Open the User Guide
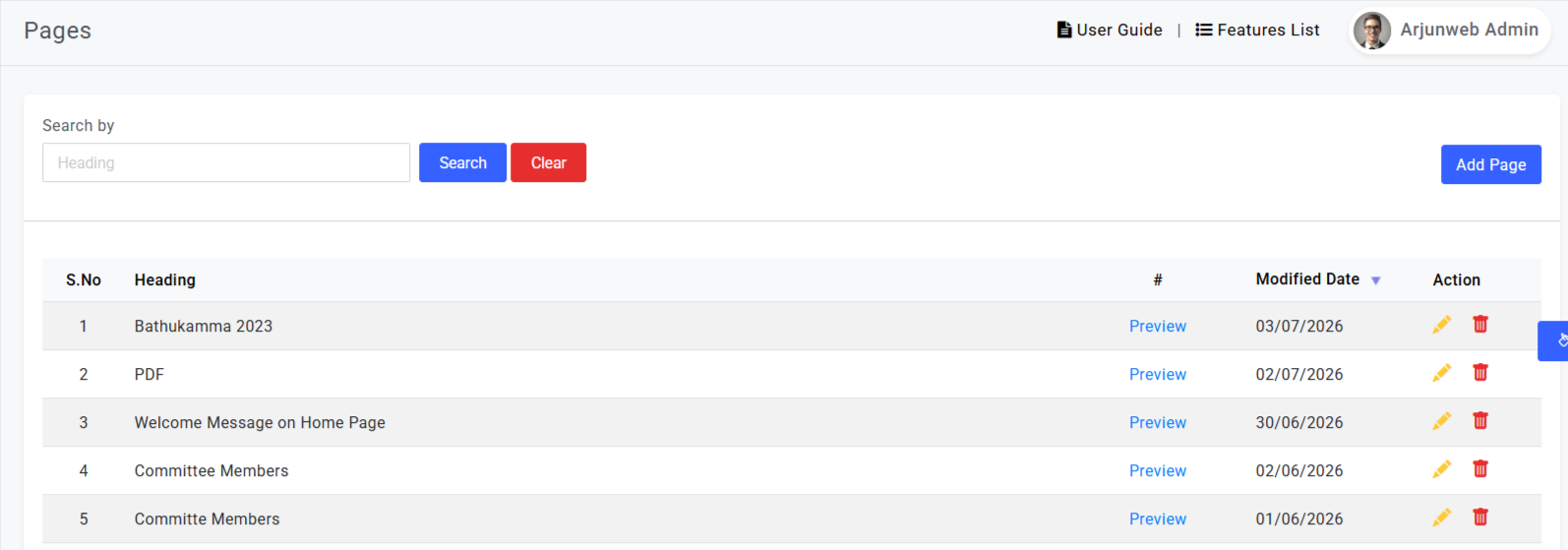Image resolution: width=1568 pixels, height=550 pixels. click(1110, 31)
